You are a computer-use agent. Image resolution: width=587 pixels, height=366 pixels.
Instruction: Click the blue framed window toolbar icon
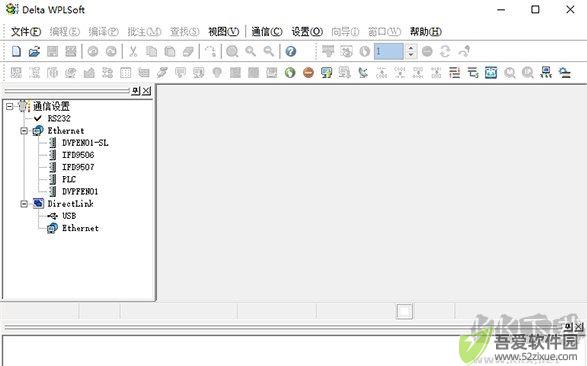coord(491,73)
